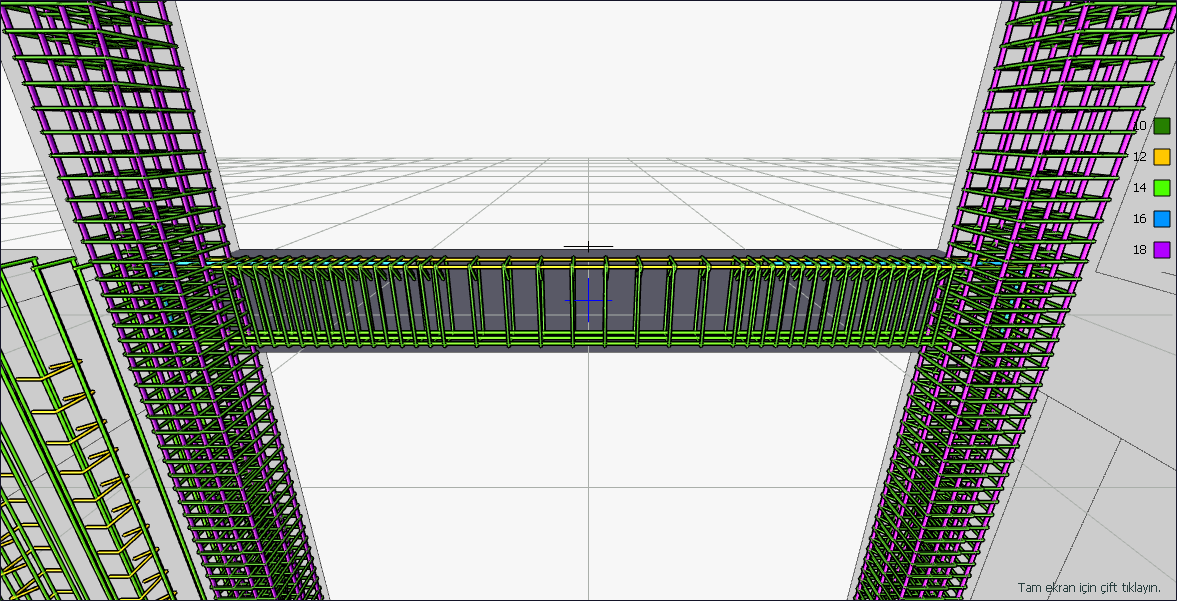Image resolution: width=1177 pixels, height=601 pixels.
Task: Click the orange swatch for diameter 12
Action: click(1162, 157)
